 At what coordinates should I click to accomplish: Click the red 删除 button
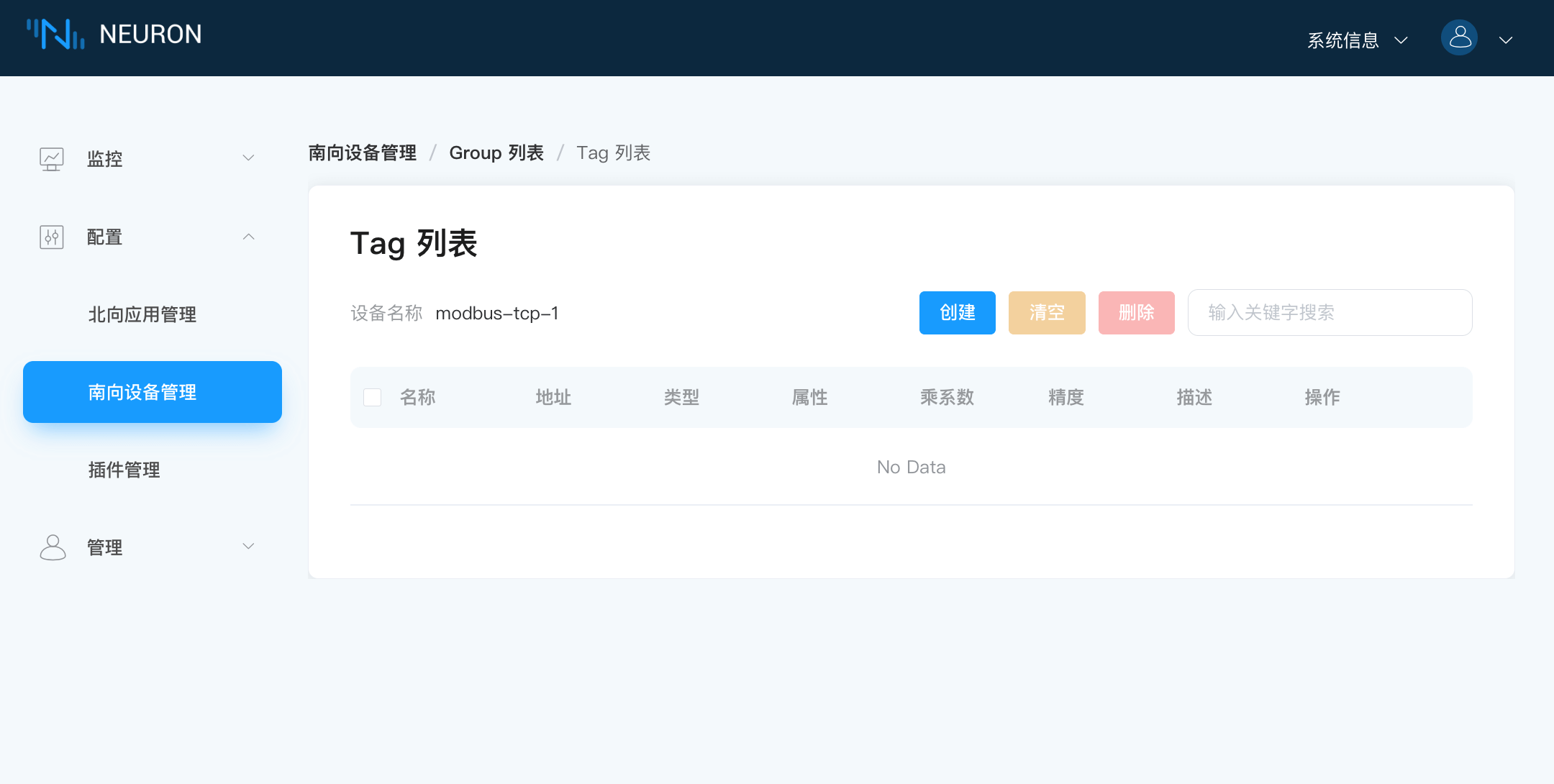pos(1136,313)
